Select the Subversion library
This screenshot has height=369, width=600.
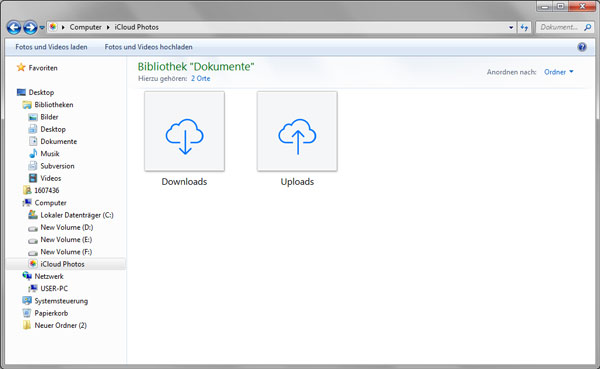click(x=57, y=166)
